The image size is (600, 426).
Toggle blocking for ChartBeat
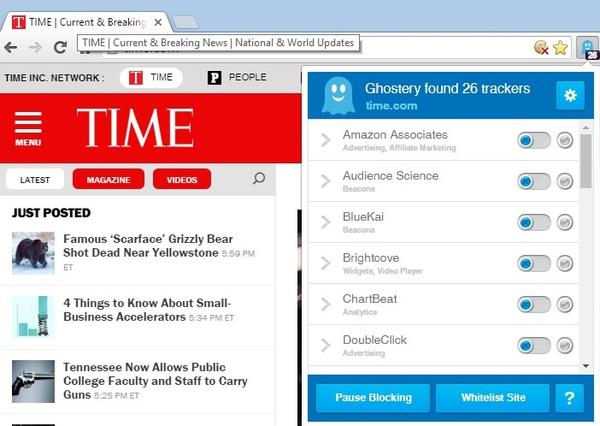[534, 305]
